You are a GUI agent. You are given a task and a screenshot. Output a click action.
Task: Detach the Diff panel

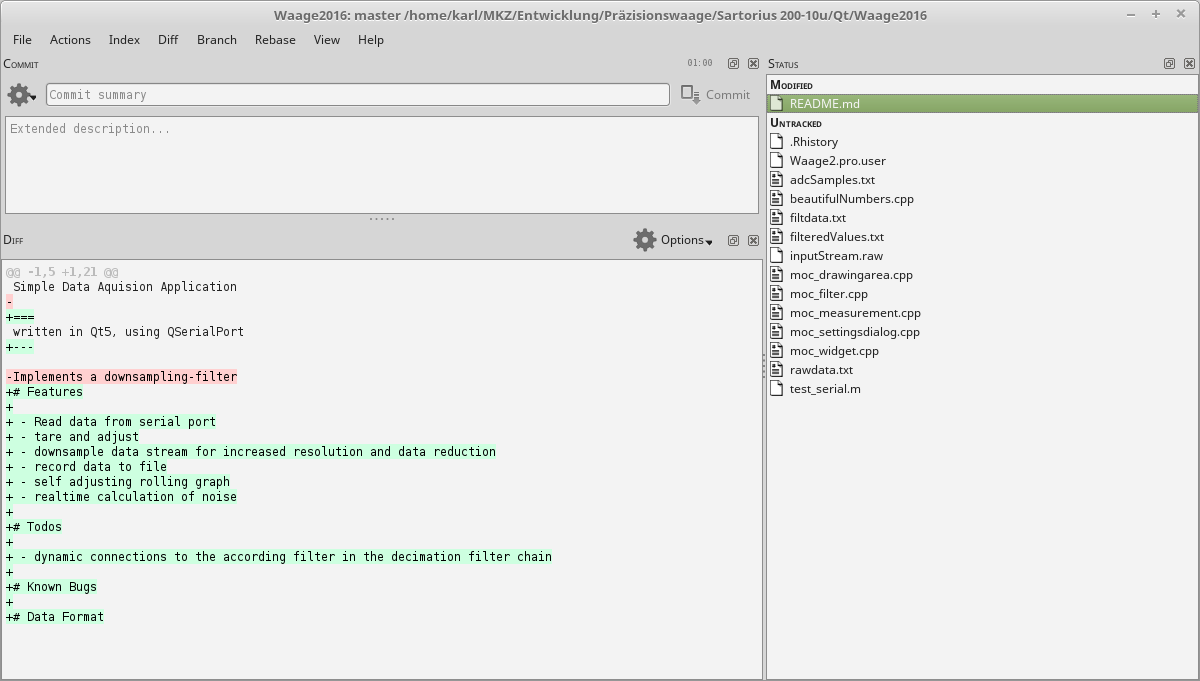pyautogui.click(x=733, y=240)
